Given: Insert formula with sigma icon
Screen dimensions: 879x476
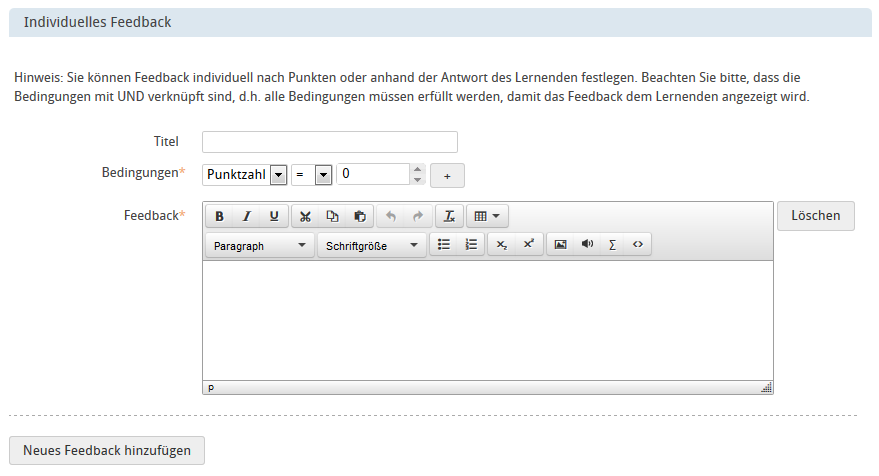Looking at the screenshot, I should coord(612,244).
